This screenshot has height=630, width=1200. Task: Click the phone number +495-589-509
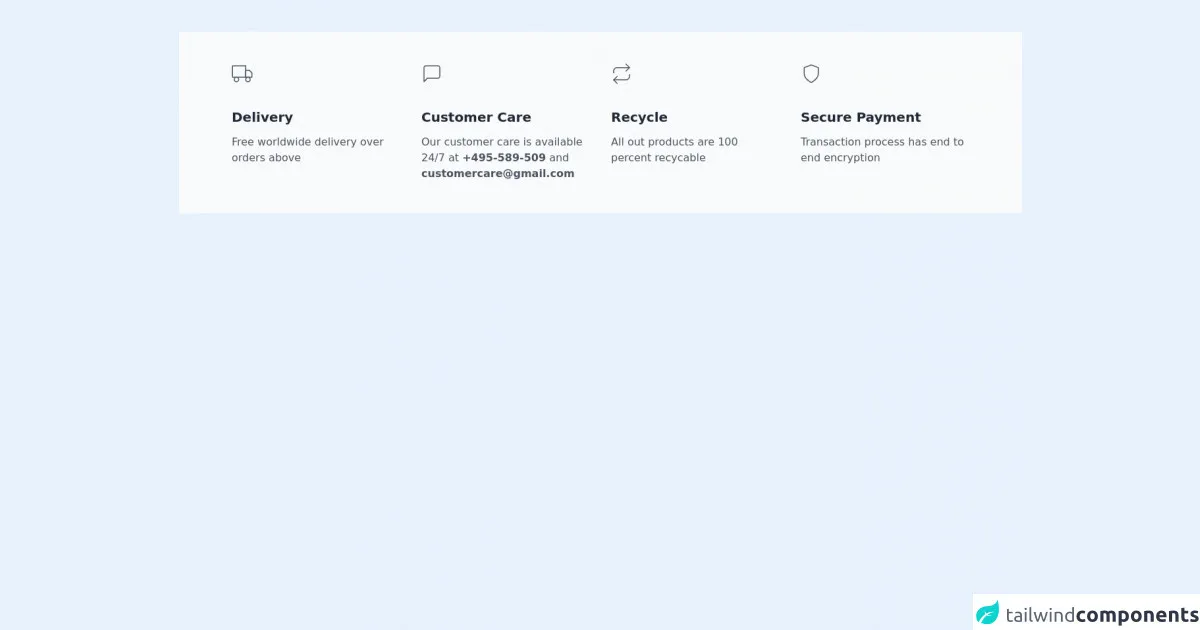504,158
